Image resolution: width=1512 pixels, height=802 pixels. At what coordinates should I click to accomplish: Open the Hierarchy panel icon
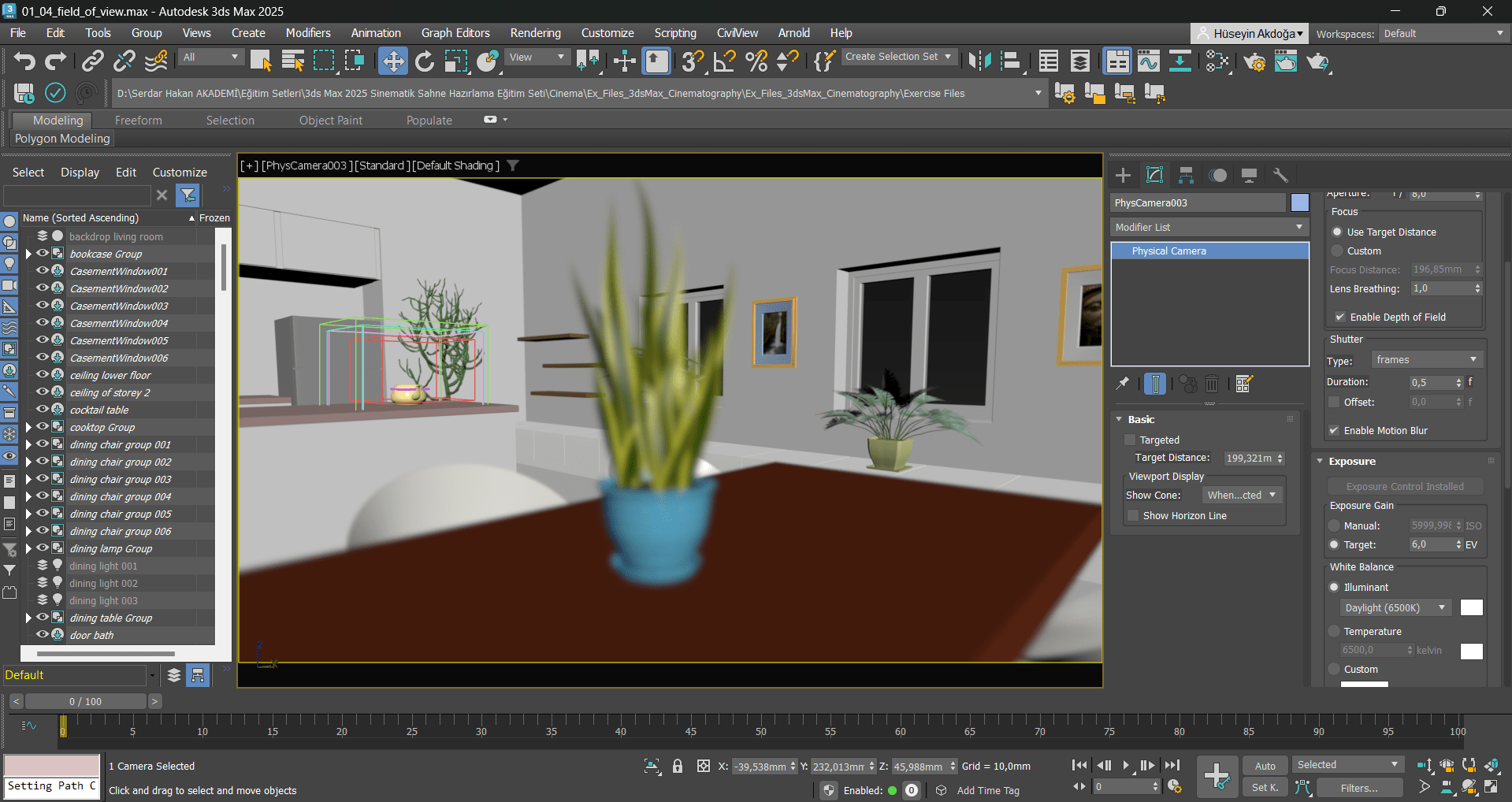click(x=1186, y=175)
